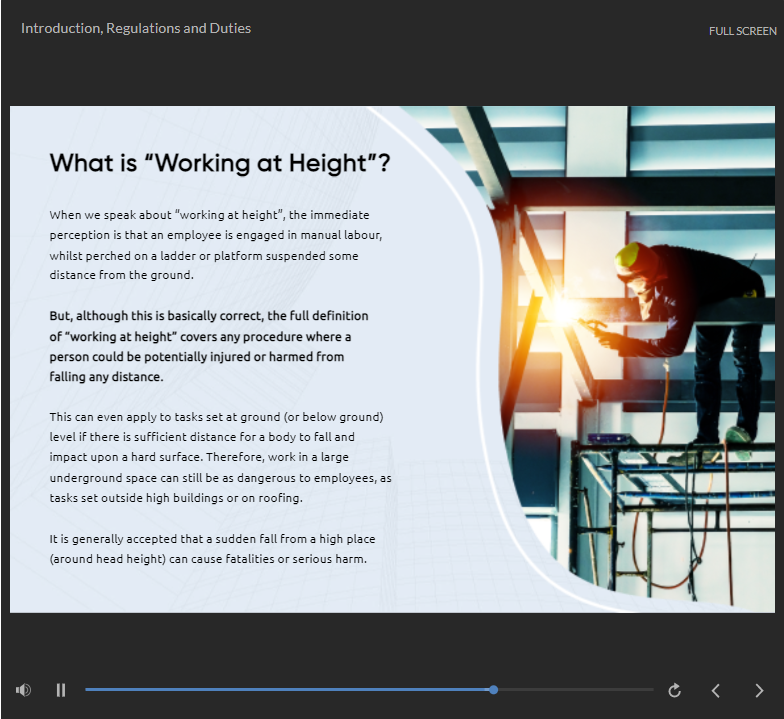Mute the course audio with speaker icon
This screenshot has height=719, width=784.
pyautogui.click(x=23, y=690)
